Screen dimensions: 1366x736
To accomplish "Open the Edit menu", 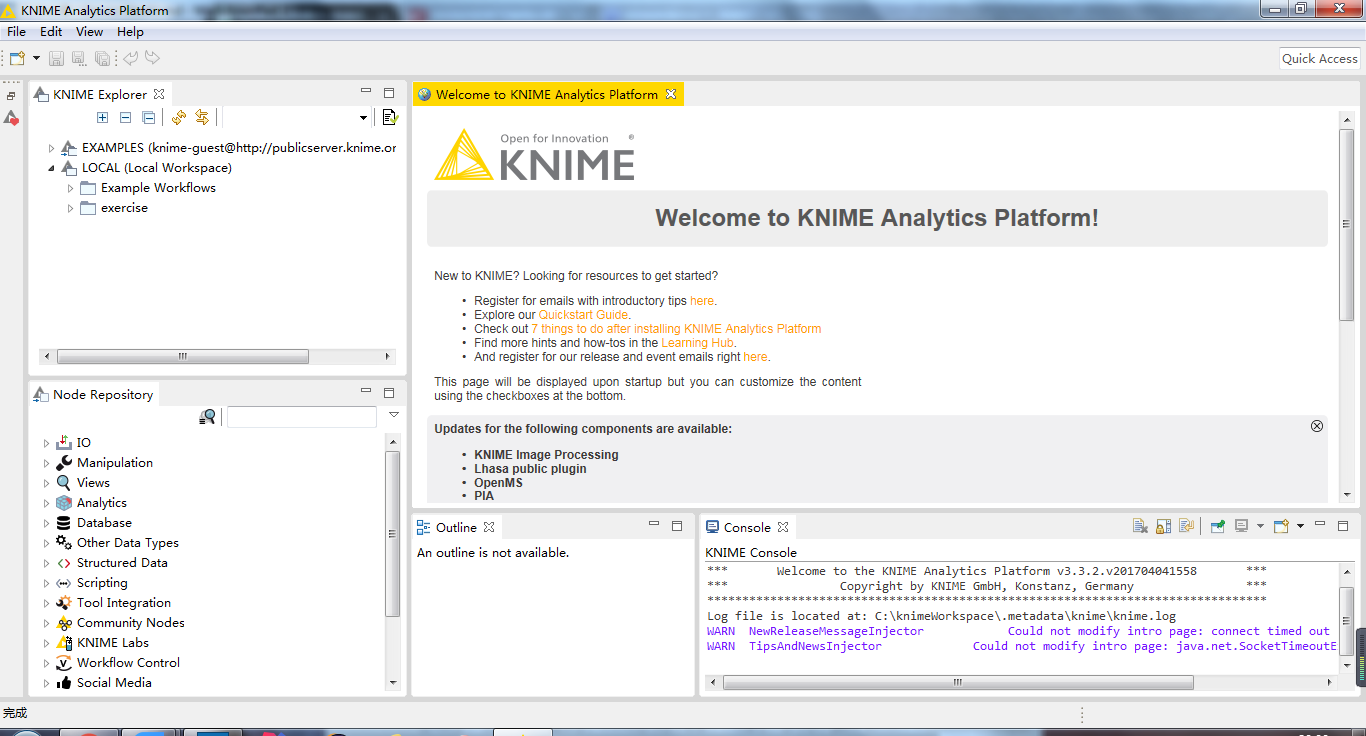I will pos(51,32).
